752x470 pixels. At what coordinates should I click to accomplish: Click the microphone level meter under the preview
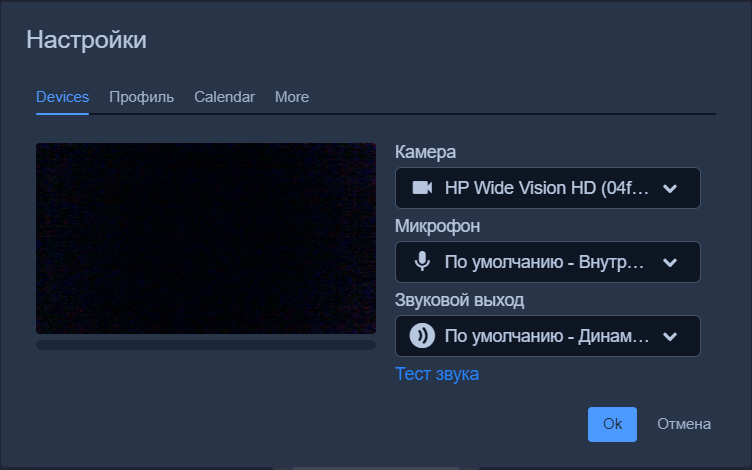pyautogui.click(x=206, y=345)
